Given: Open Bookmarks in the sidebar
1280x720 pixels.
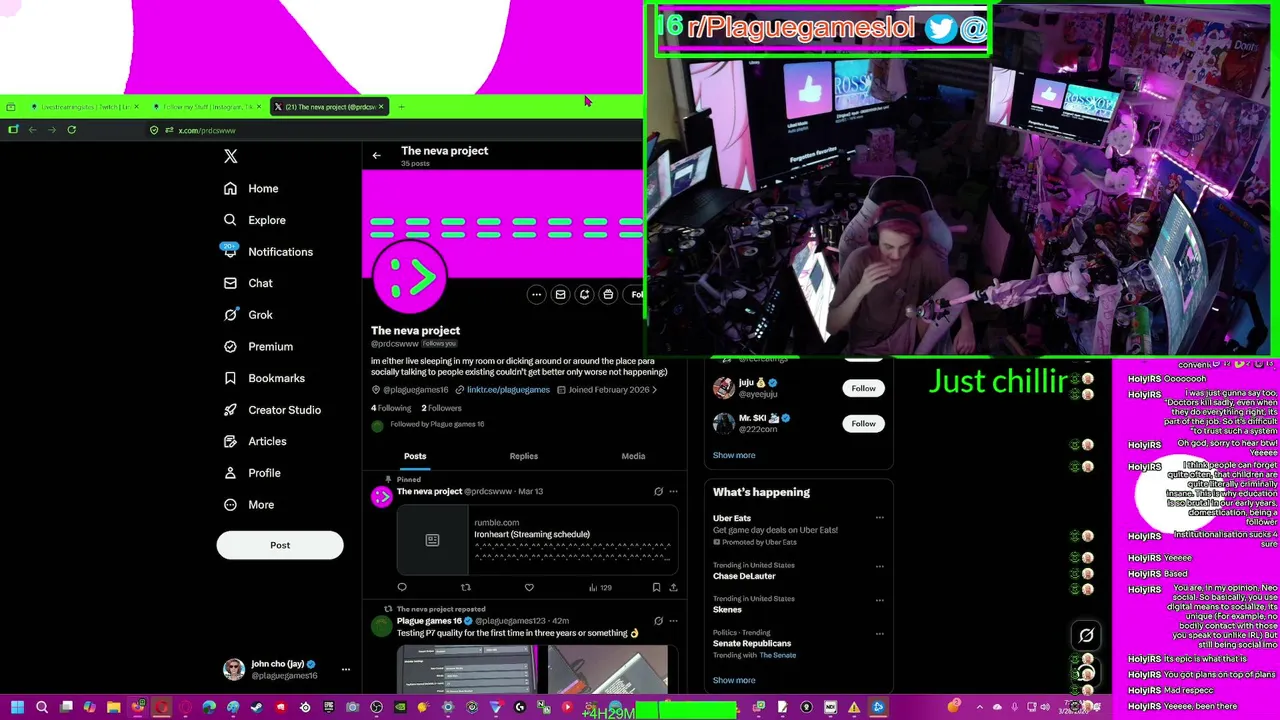Looking at the screenshot, I should [x=264, y=378].
